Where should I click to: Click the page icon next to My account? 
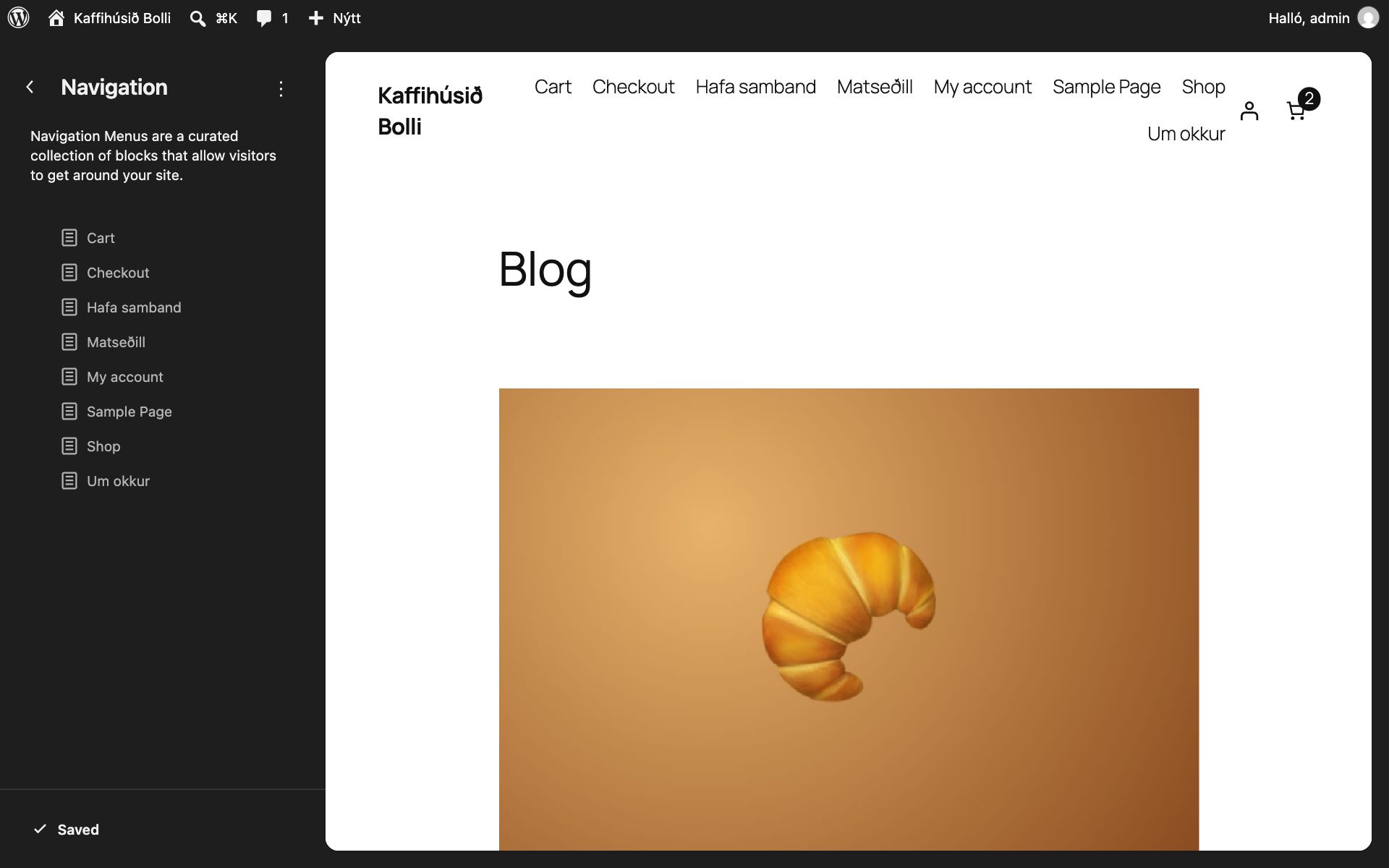(x=69, y=376)
